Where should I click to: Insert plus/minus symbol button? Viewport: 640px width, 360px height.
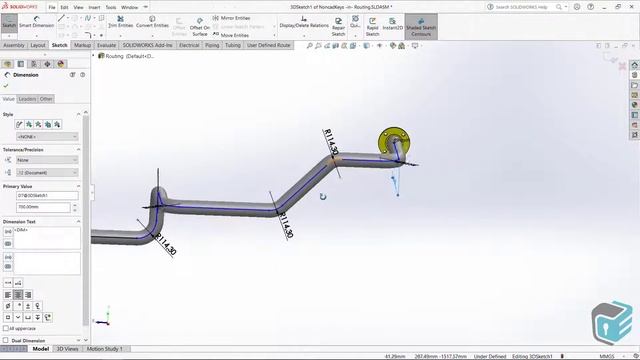28,306
